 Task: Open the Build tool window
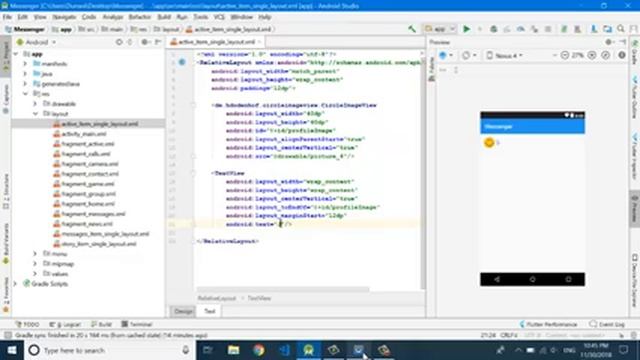coord(101,324)
